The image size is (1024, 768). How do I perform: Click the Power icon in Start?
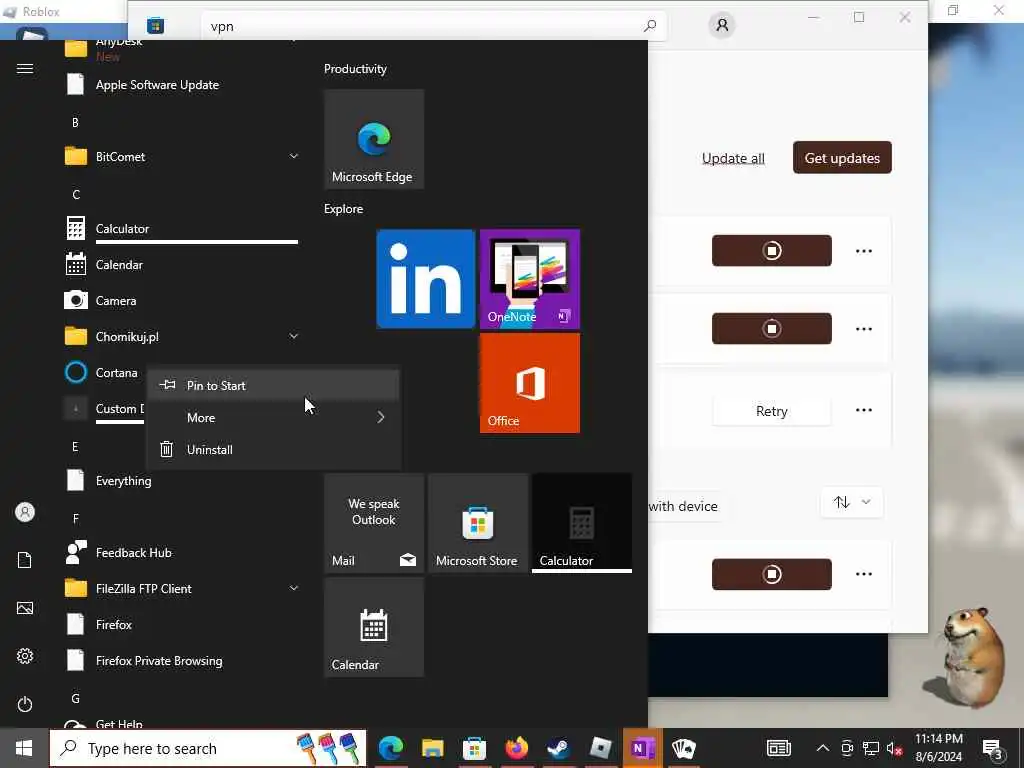(25, 704)
